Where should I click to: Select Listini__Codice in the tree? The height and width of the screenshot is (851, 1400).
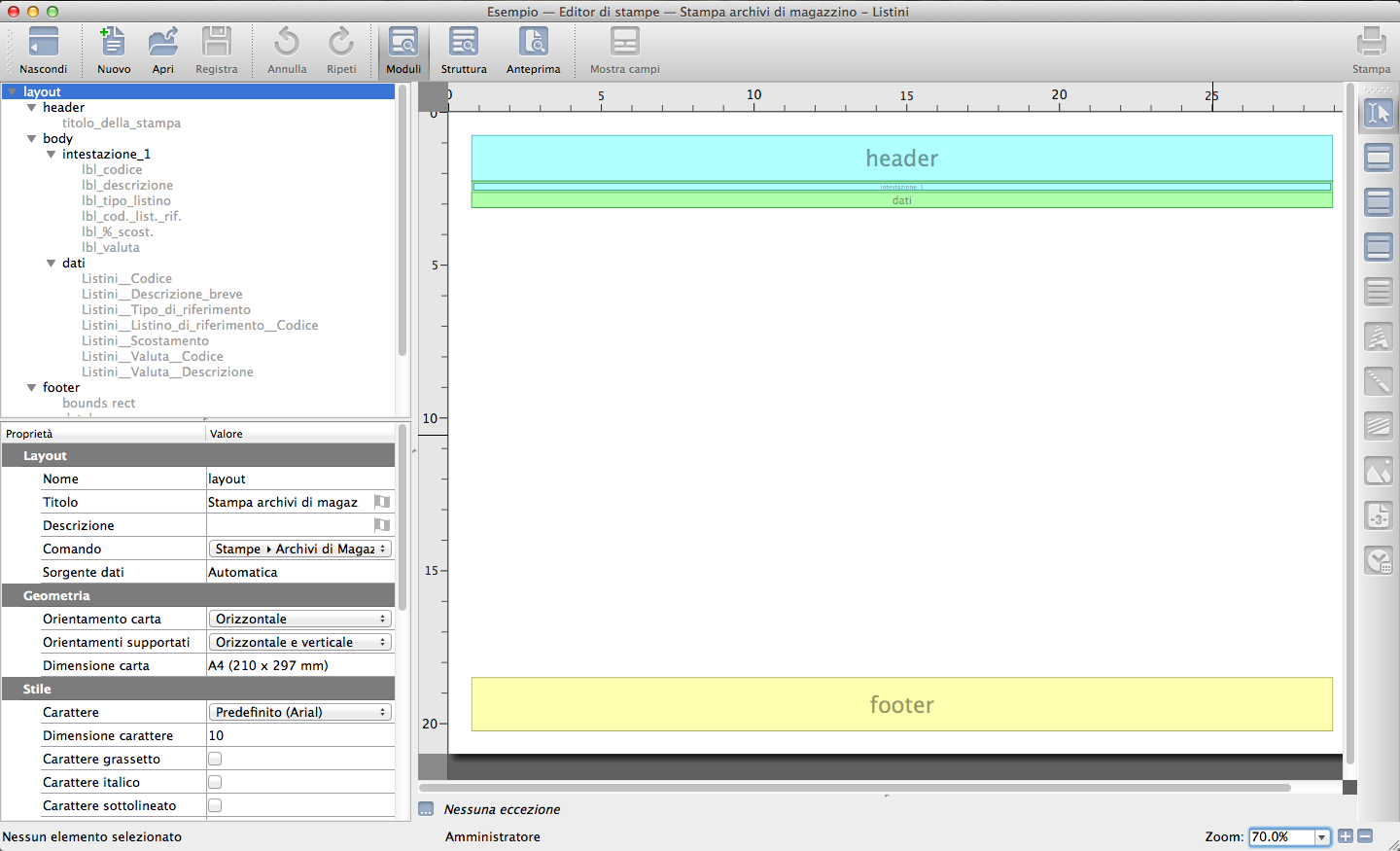click(x=126, y=278)
